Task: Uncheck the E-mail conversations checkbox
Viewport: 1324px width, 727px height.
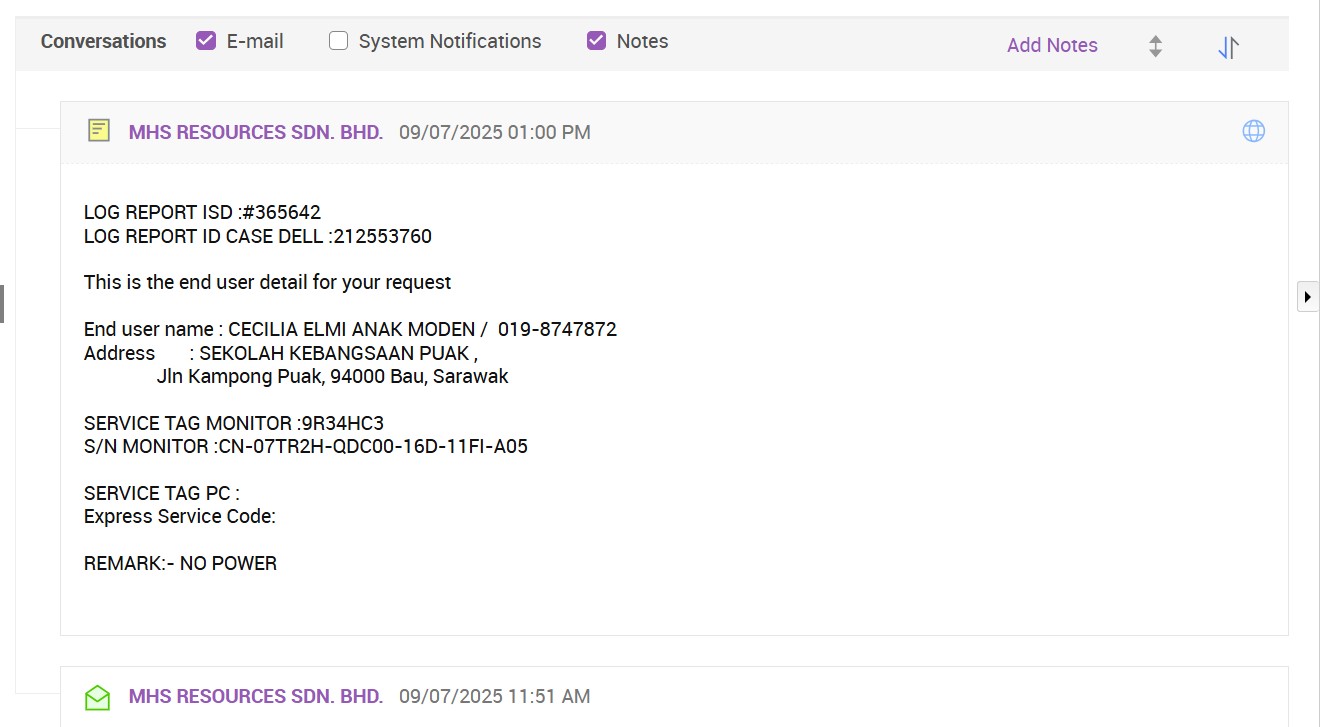Action: [206, 41]
